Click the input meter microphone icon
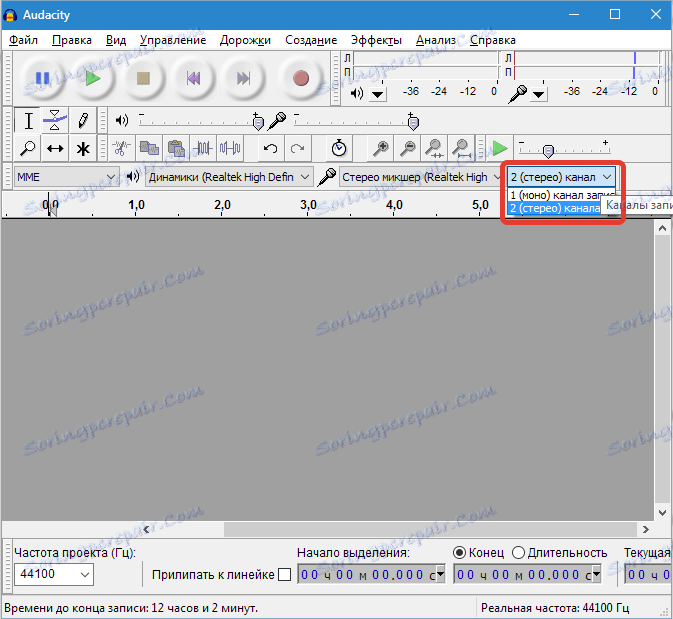 [518, 94]
